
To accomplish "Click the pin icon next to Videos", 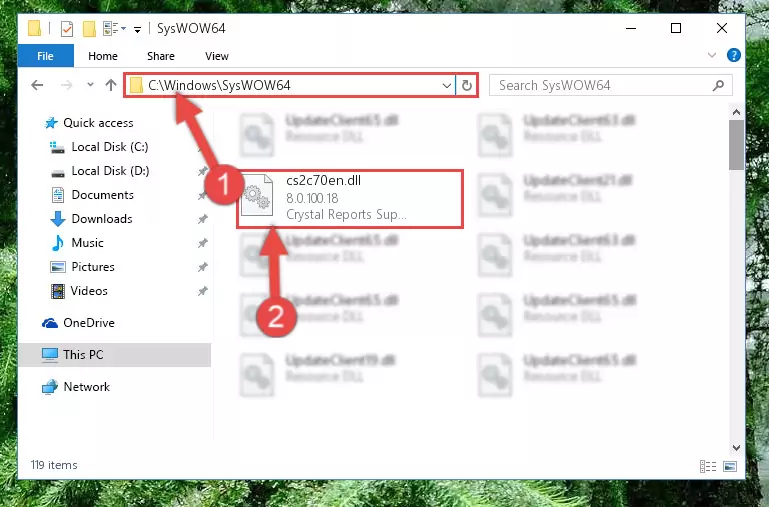I will point(203,291).
